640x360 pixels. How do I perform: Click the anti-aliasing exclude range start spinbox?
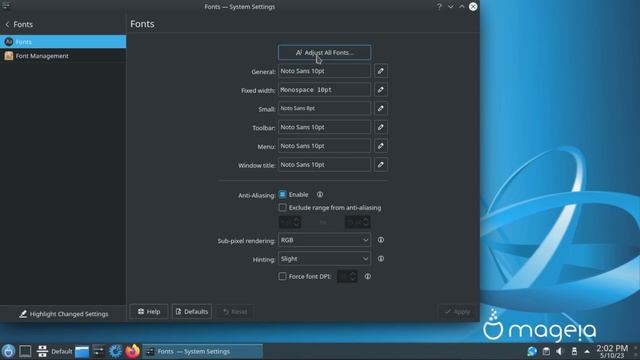[290, 222]
